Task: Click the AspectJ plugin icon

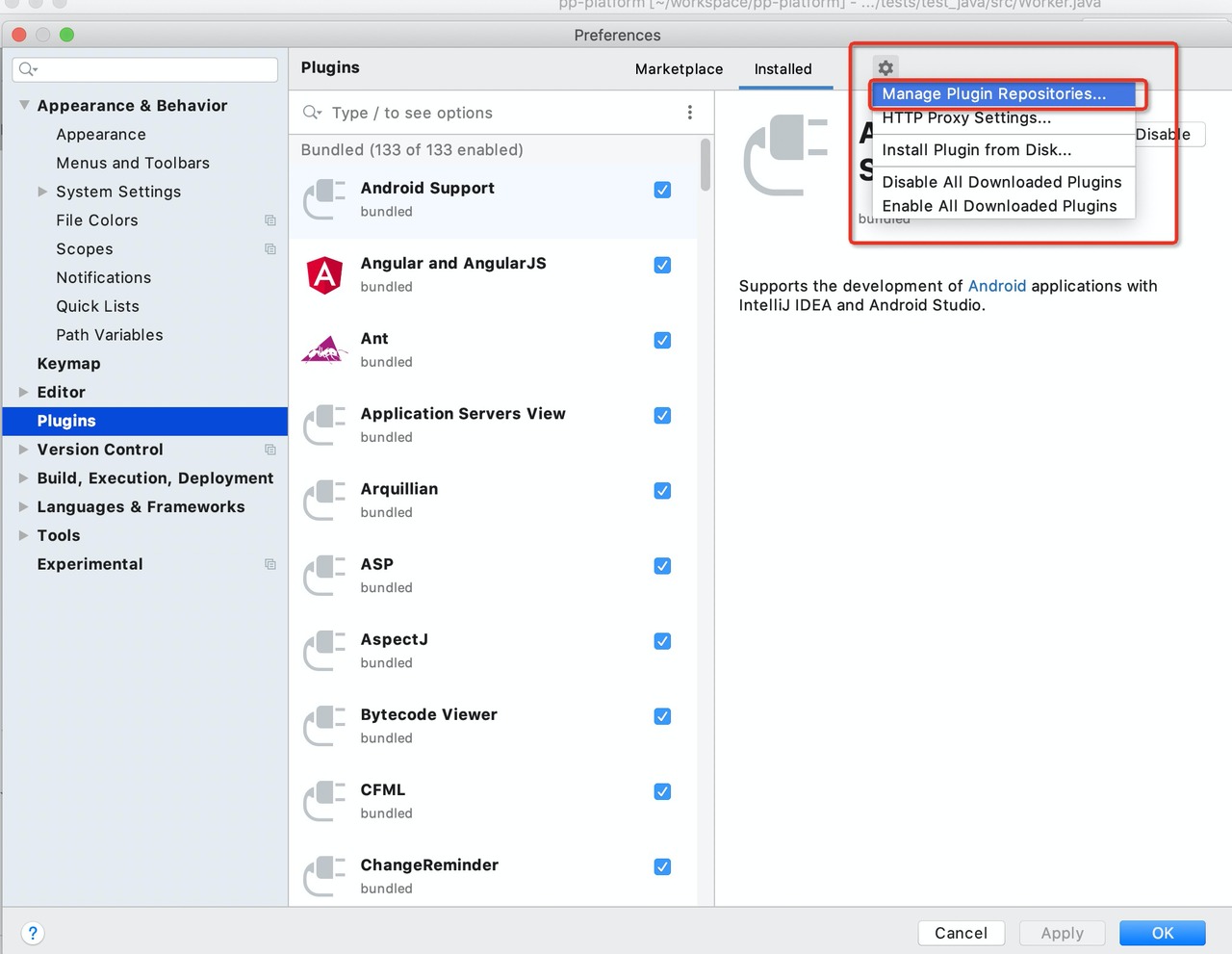Action: 325,651
